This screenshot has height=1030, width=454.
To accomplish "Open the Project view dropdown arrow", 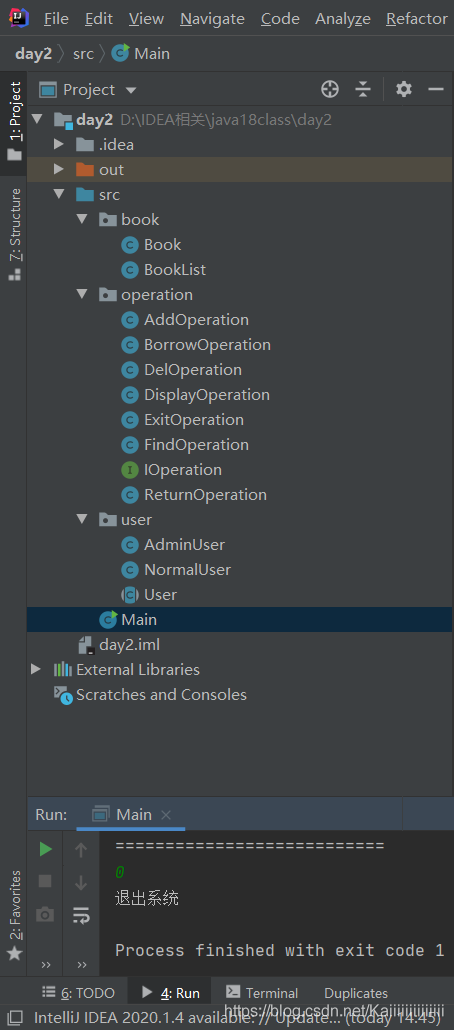I will click(131, 90).
